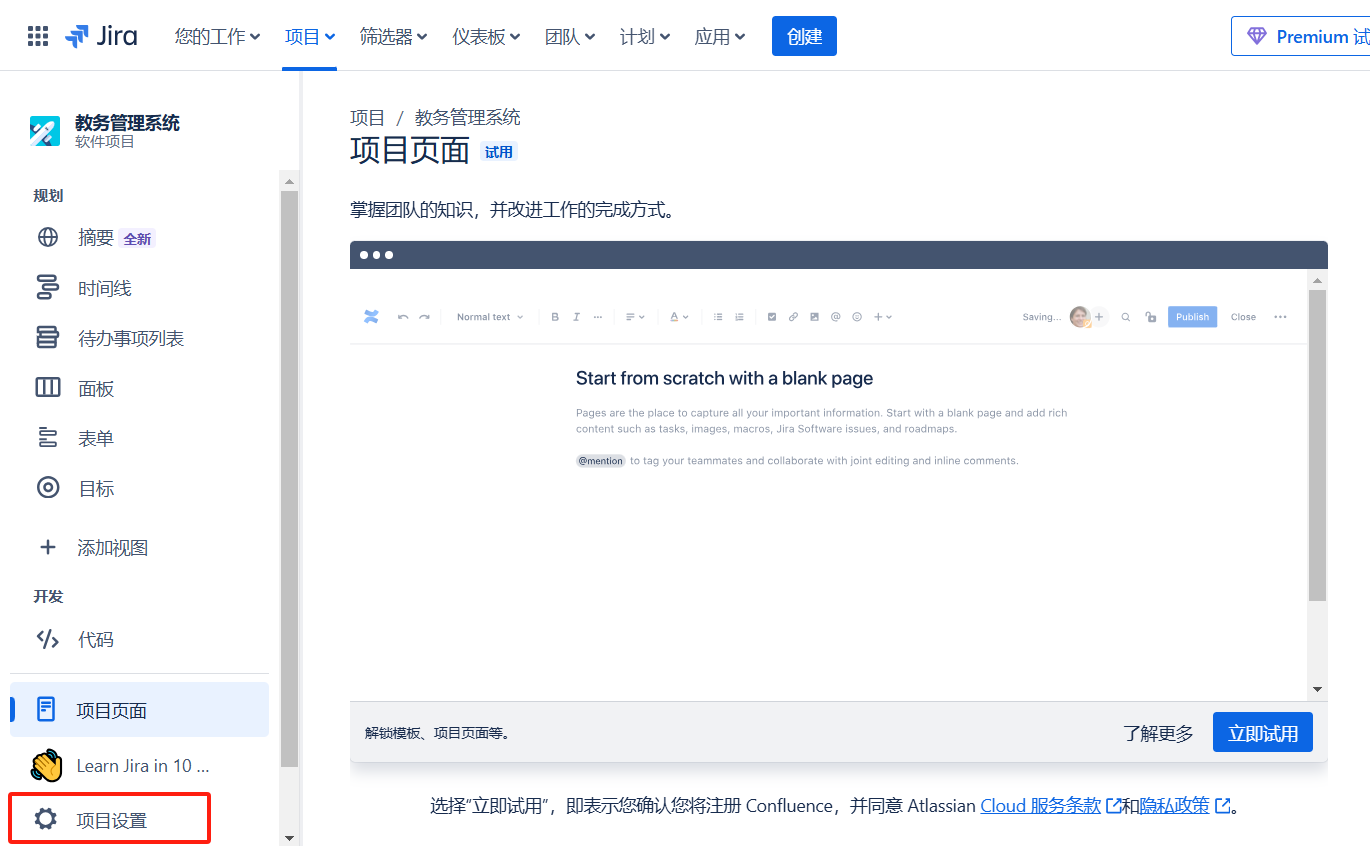This screenshot has height=846, width=1370.
Task: Open 摘要 via its globe icon
Action: [47, 237]
